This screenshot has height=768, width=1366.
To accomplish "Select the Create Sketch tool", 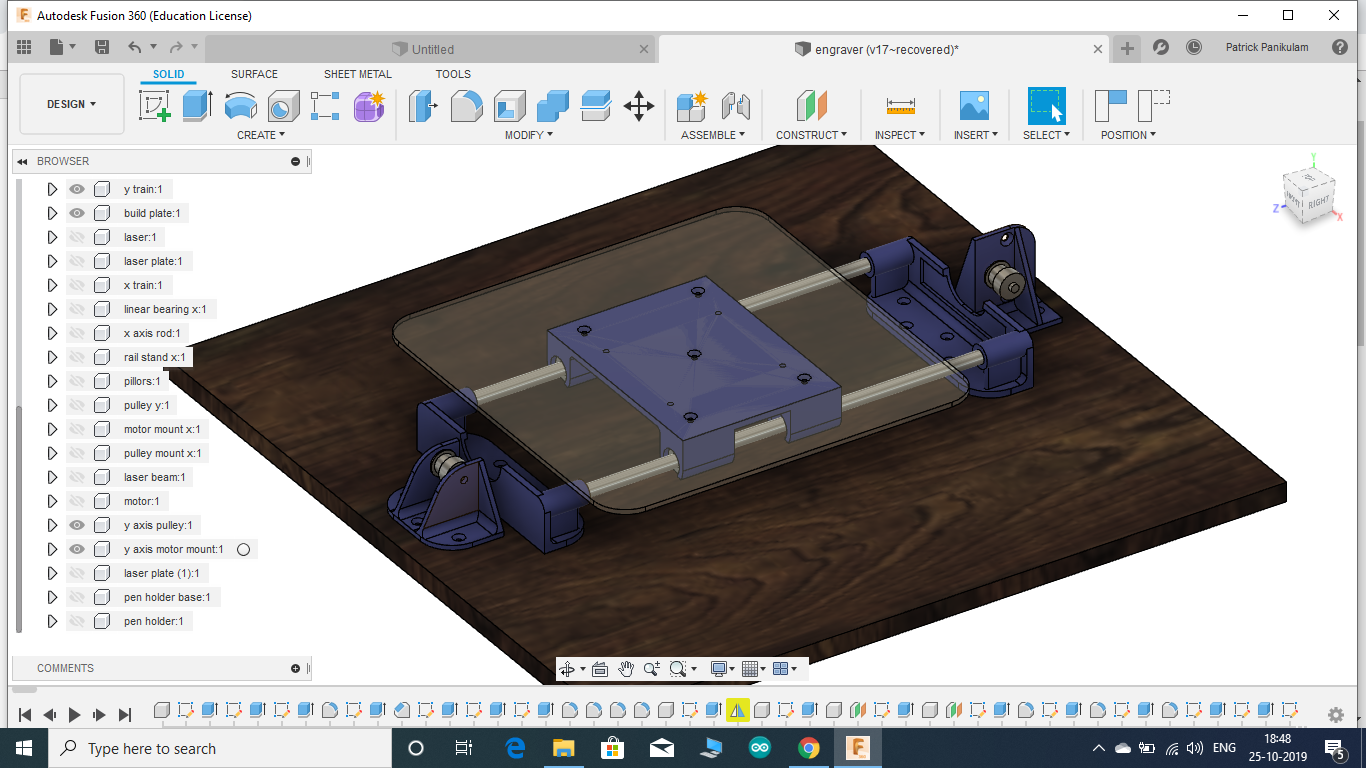I will point(155,105).
